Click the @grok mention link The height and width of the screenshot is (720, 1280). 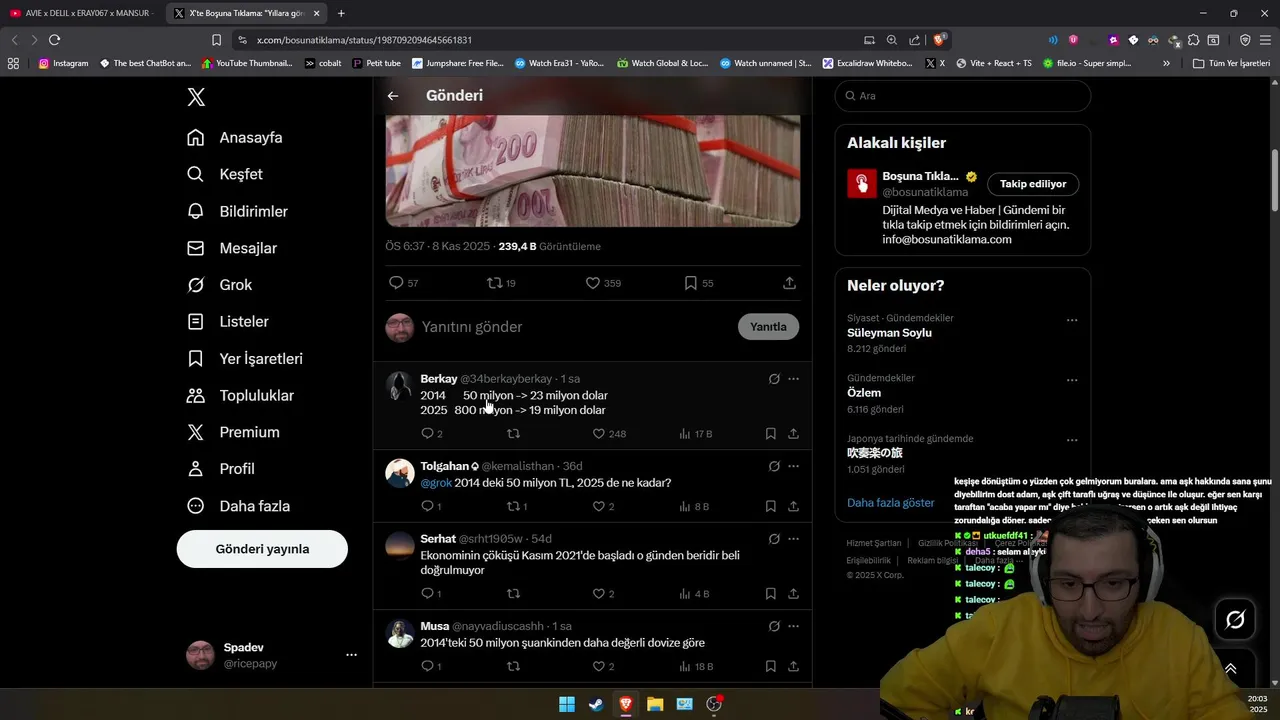point(436,483)
